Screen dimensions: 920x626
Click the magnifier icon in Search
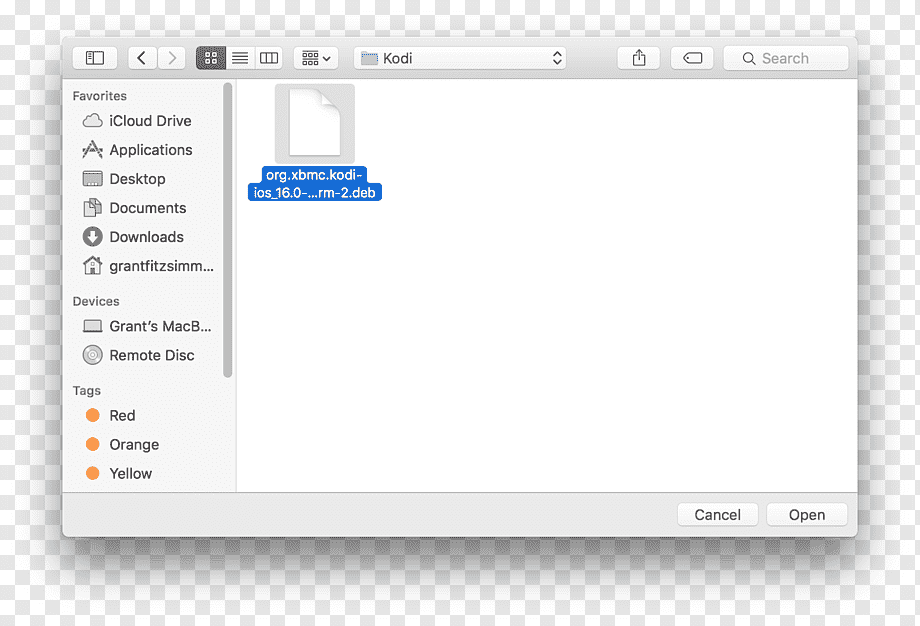[x=749, y=59]
